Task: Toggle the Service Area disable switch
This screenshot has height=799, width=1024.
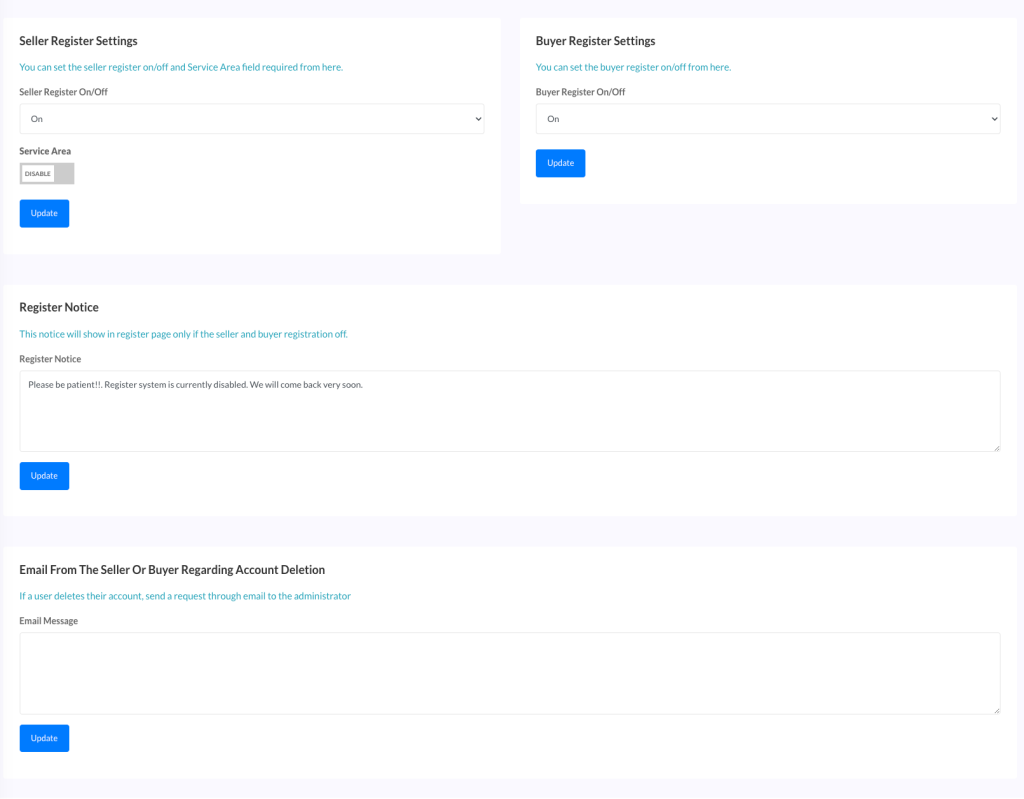Action: (46, 173)
